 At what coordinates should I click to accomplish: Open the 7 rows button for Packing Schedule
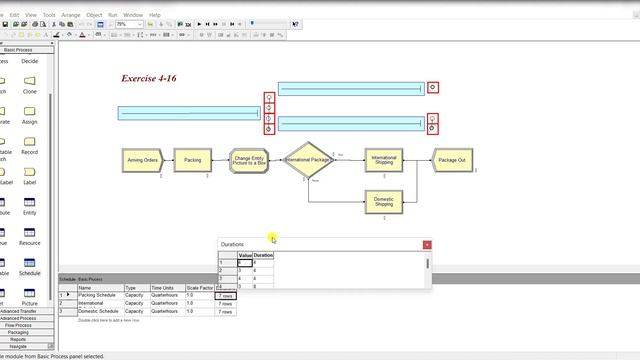225,296
